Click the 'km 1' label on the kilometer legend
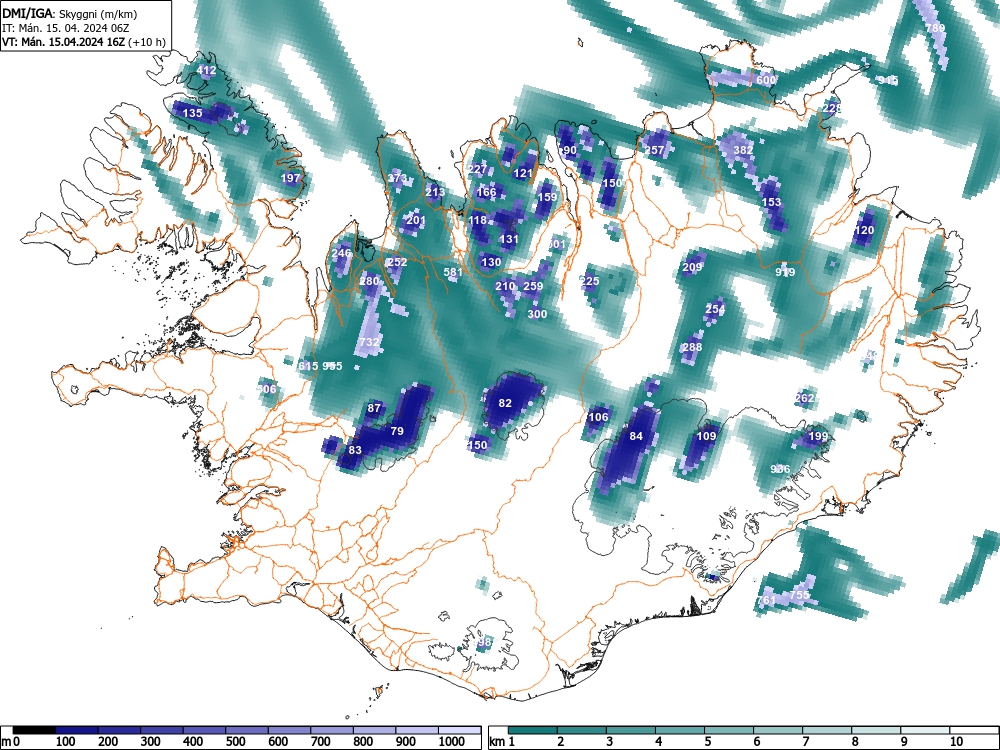1000x750 pixels. pos(502,742)
